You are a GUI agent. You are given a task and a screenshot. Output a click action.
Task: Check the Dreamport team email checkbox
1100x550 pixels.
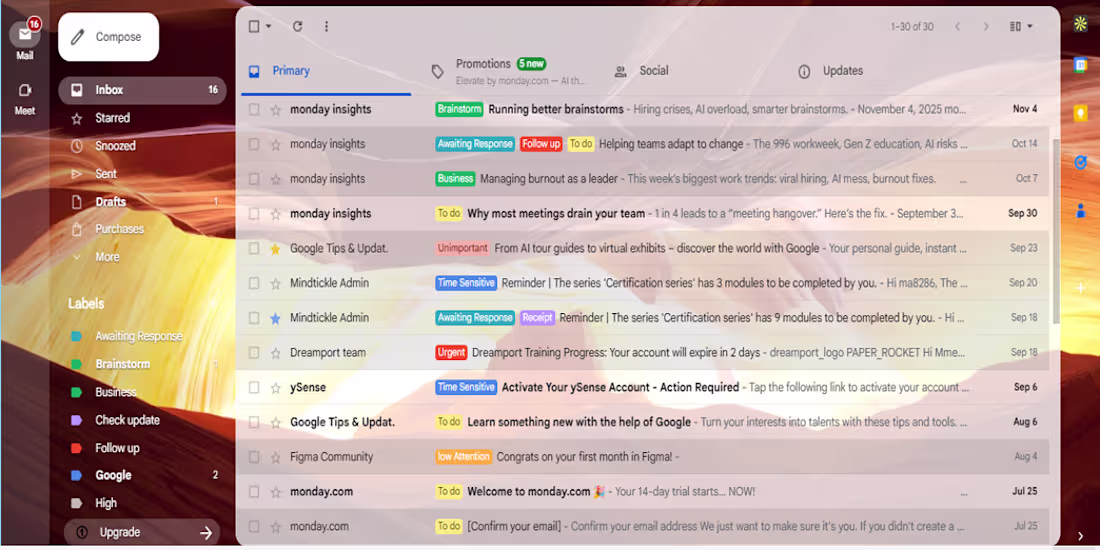click(254, 352)
